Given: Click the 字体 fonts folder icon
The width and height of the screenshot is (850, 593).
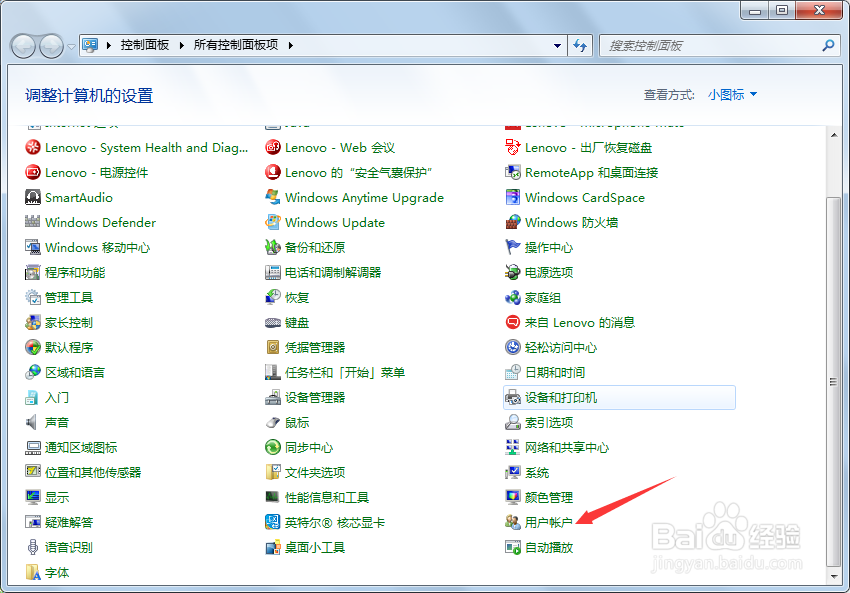Looking at the screenshot, I should [33, 572].
